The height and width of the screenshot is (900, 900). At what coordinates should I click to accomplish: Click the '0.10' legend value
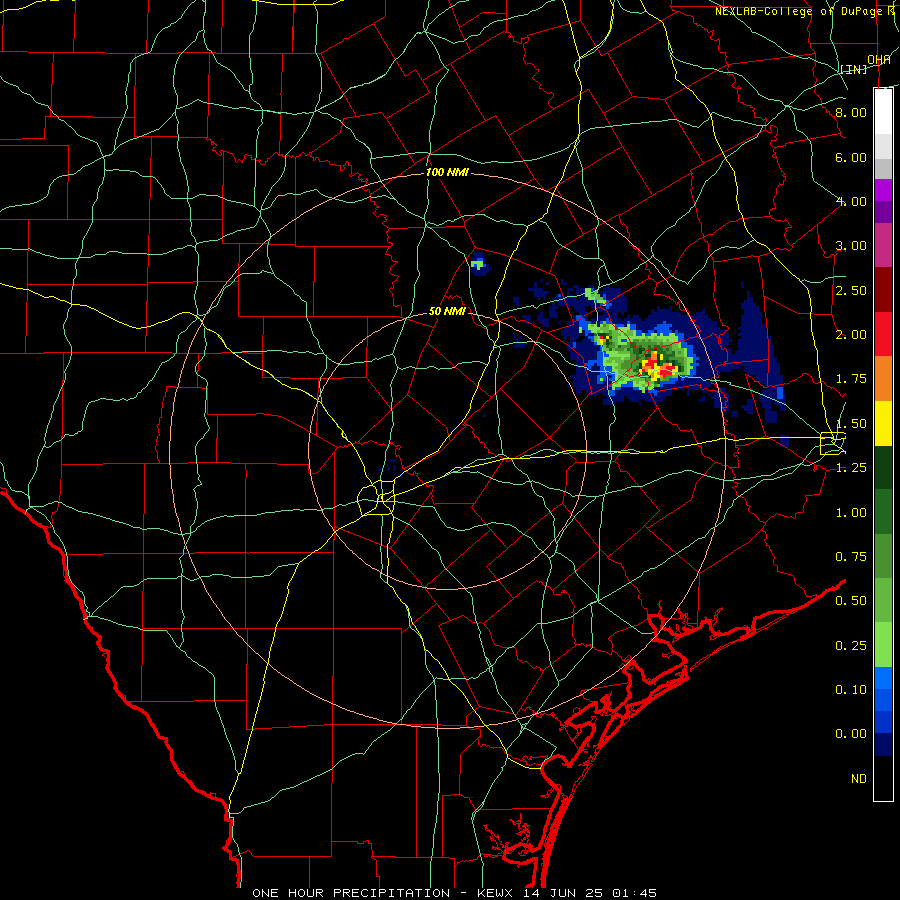[x=851, y=690]
